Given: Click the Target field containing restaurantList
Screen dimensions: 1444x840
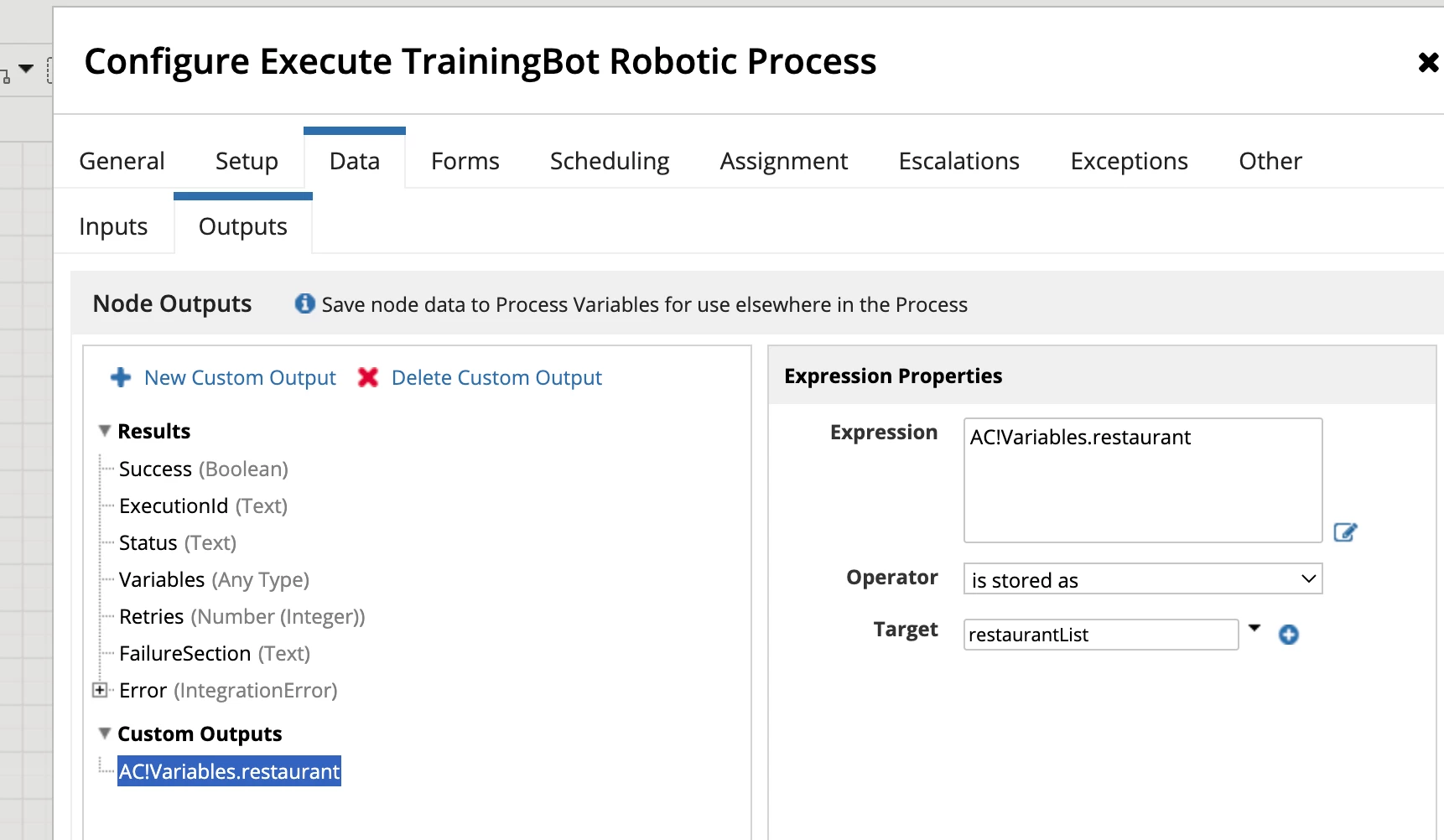Looking at the screenshot, I should tap(1101, 635).
